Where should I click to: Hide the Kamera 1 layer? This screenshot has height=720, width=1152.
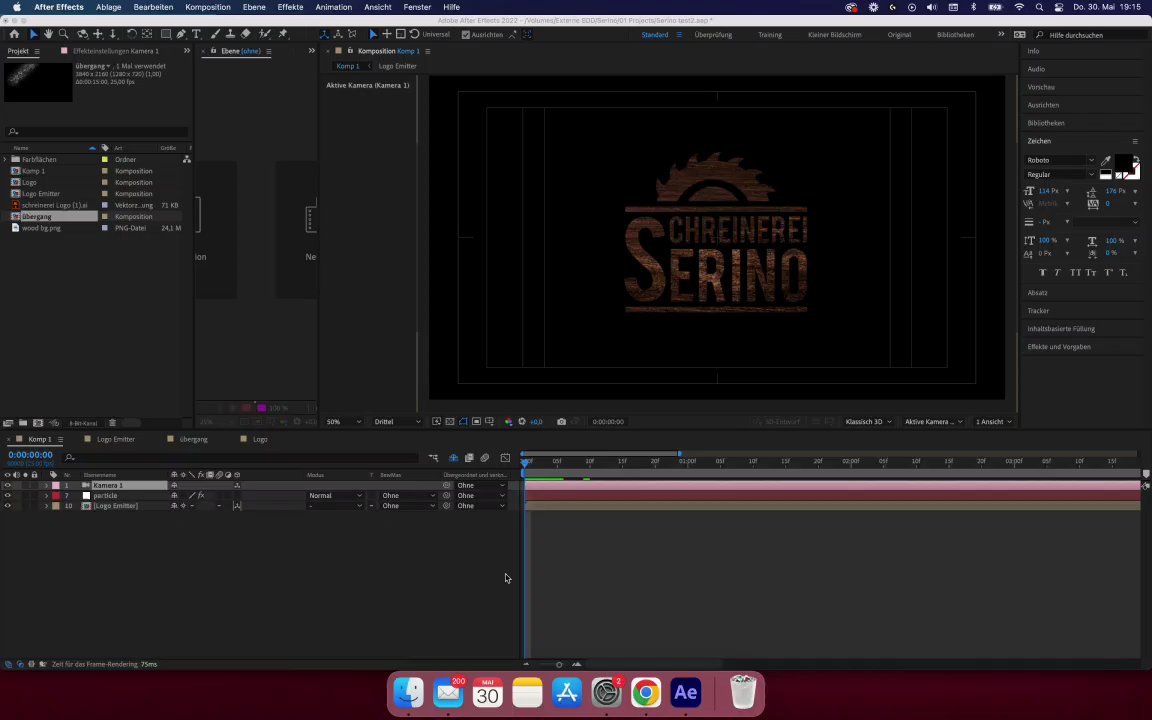(x=8, y=486)
